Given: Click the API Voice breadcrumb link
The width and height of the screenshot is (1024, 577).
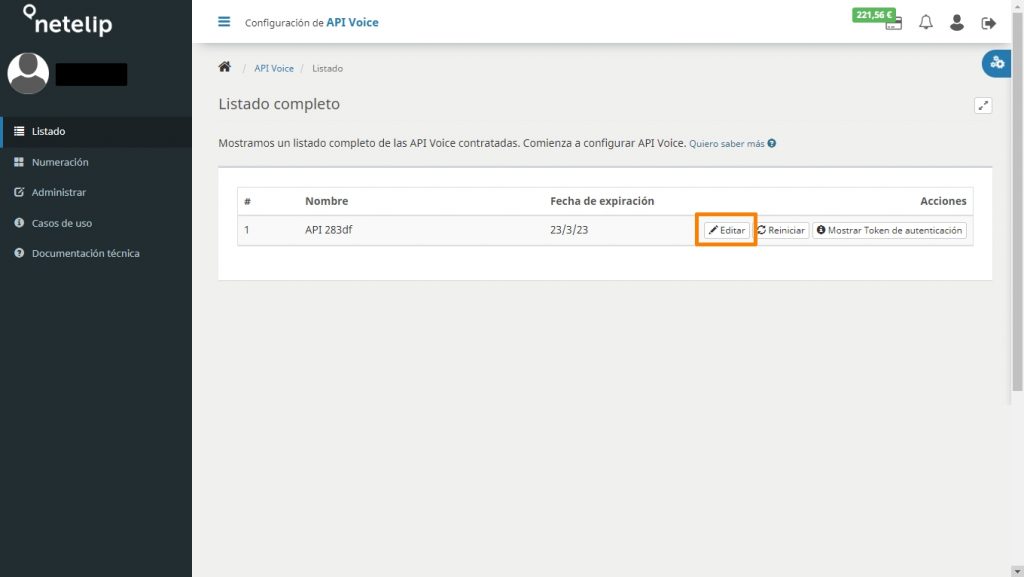Looking at the screenshot, I should tap(273, 68).
